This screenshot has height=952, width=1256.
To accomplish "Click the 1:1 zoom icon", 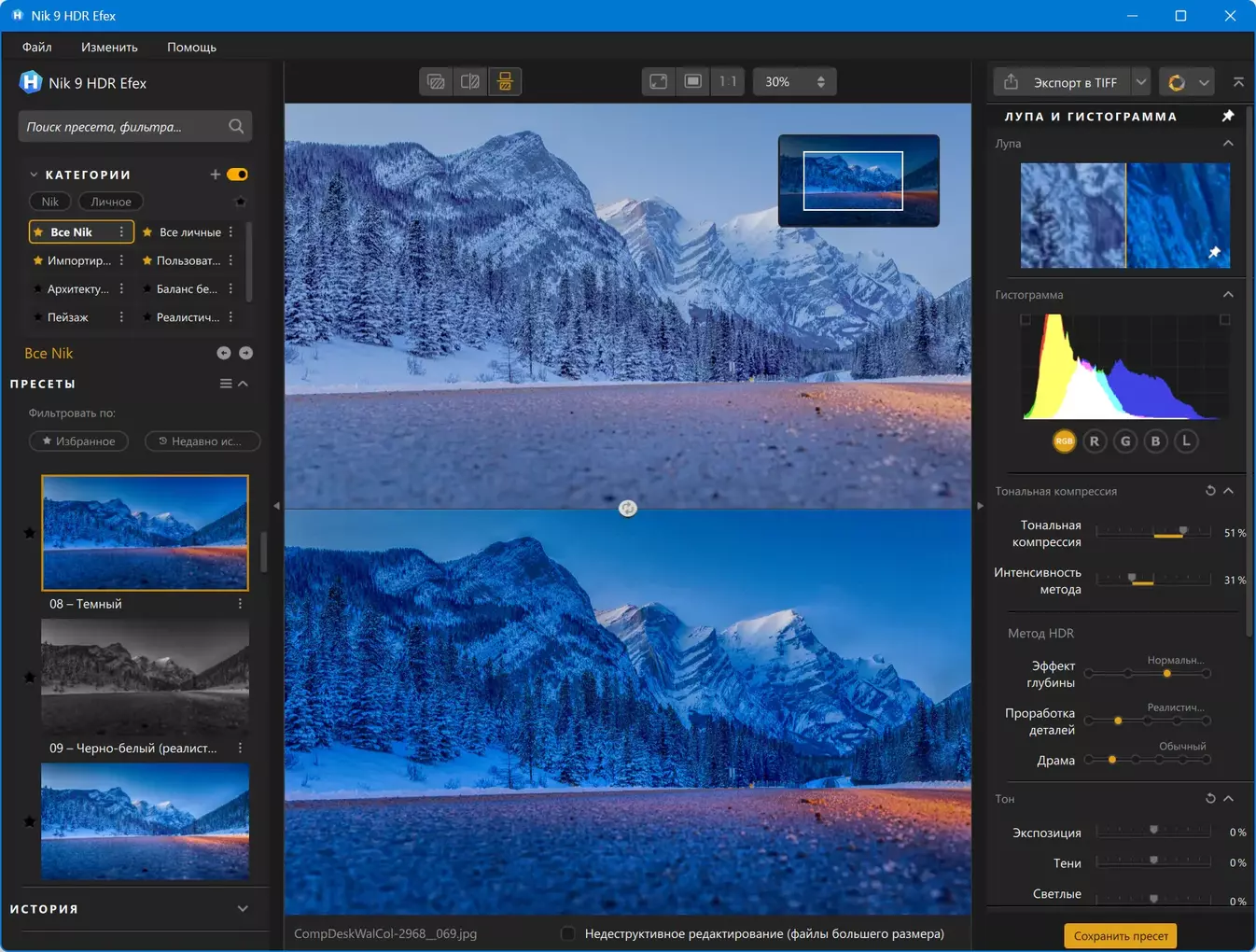I will click(x=728, y=82).
